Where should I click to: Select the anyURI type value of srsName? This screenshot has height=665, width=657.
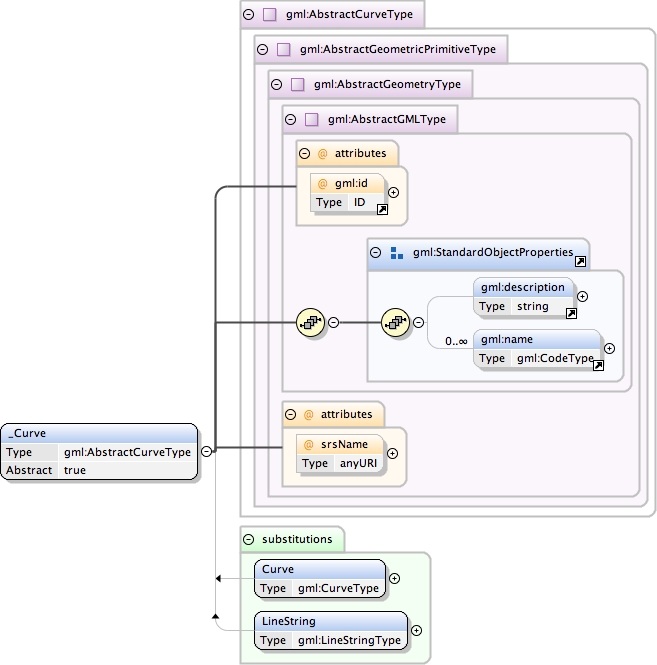358,464
